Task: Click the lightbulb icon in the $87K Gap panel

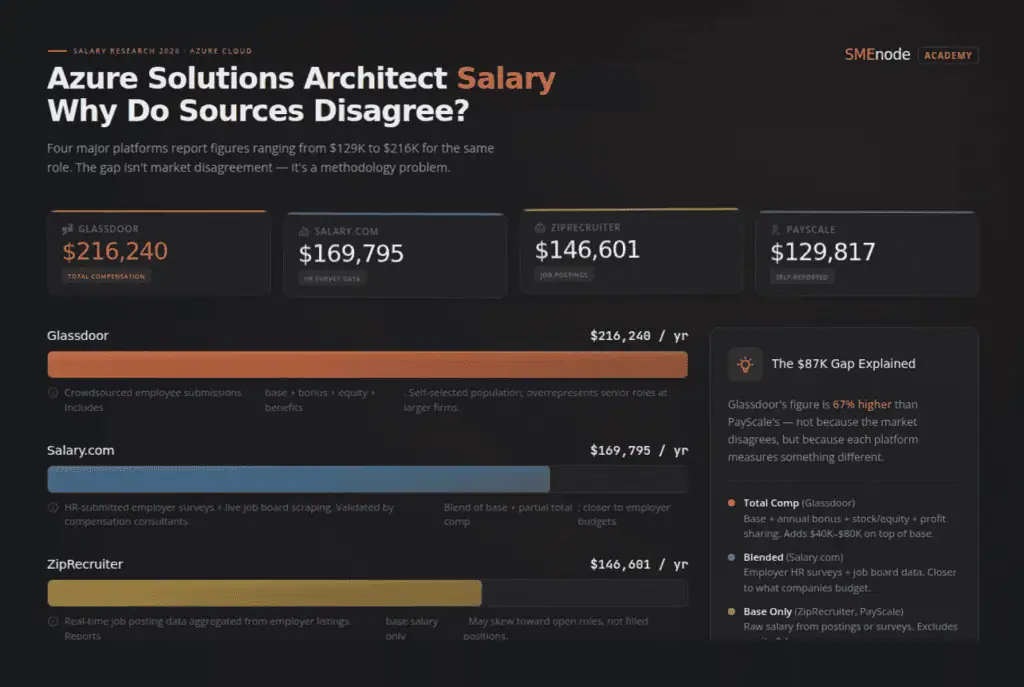Action: point(745,364)
